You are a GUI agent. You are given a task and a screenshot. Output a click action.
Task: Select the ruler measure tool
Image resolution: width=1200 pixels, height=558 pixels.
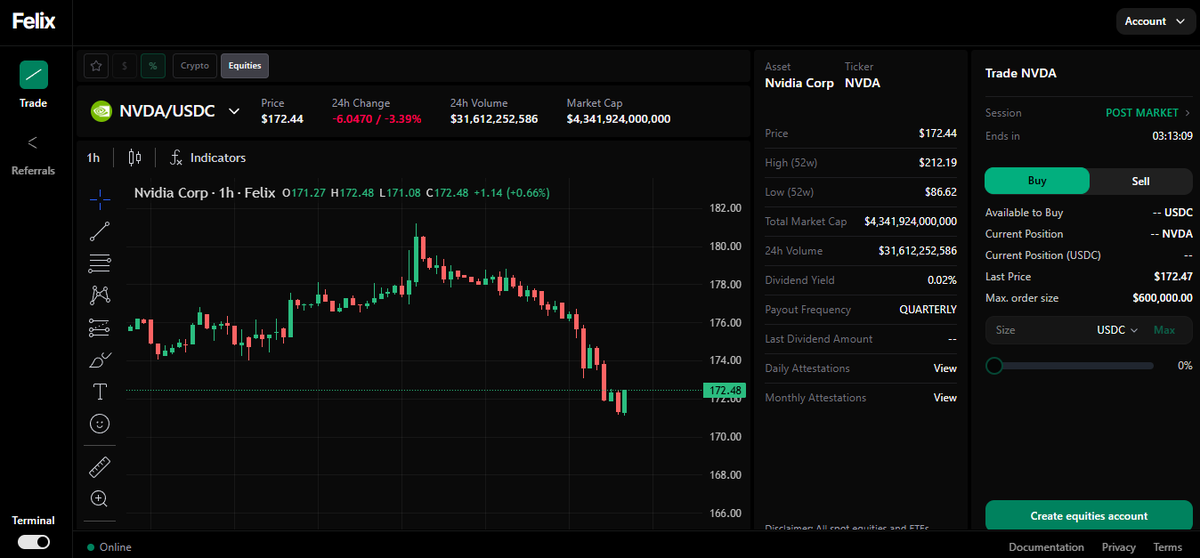pyautogui.click(x=100, y=466)
